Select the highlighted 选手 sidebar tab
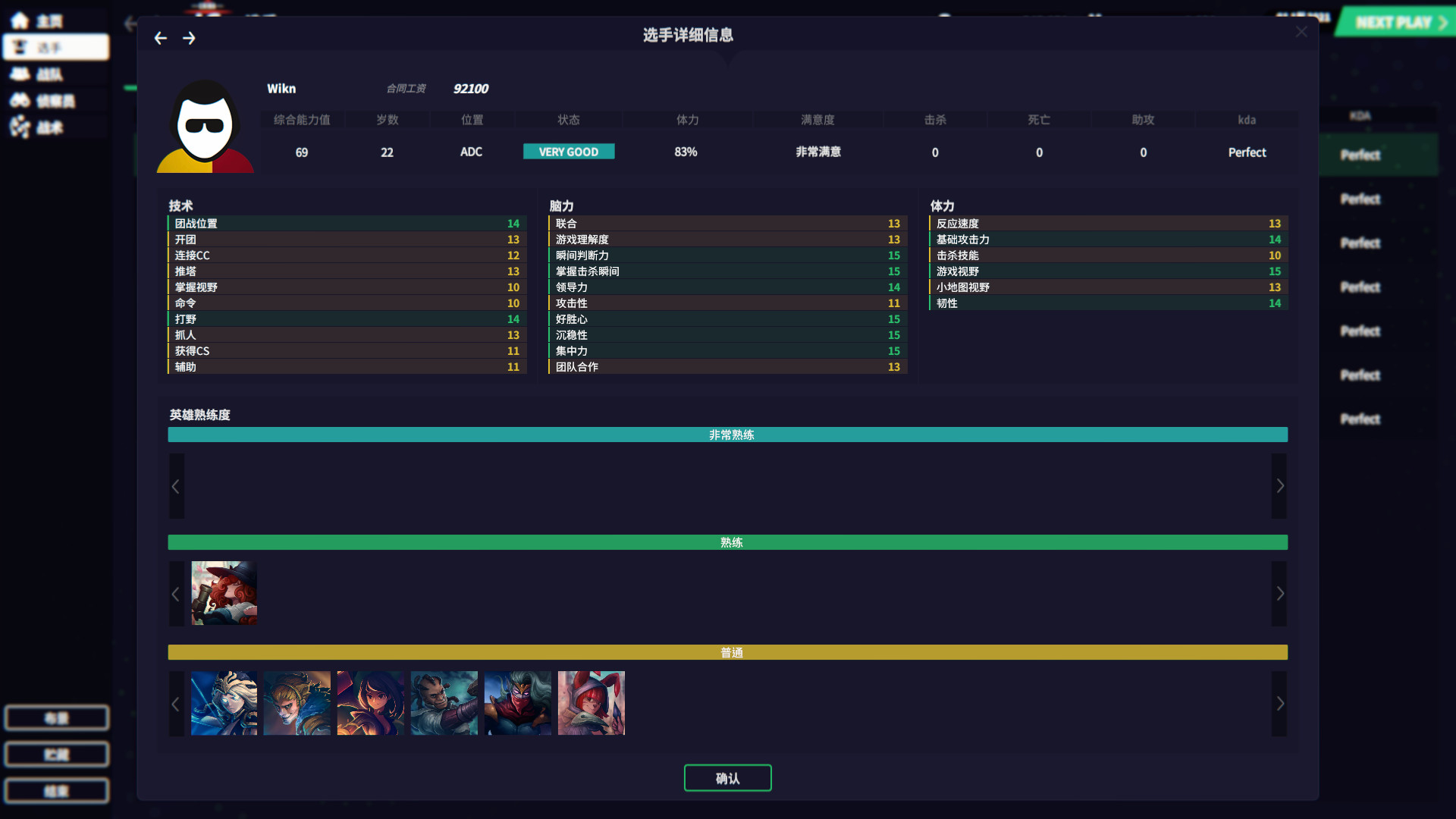Viewport: 1456px width, 819px height. 55,47
